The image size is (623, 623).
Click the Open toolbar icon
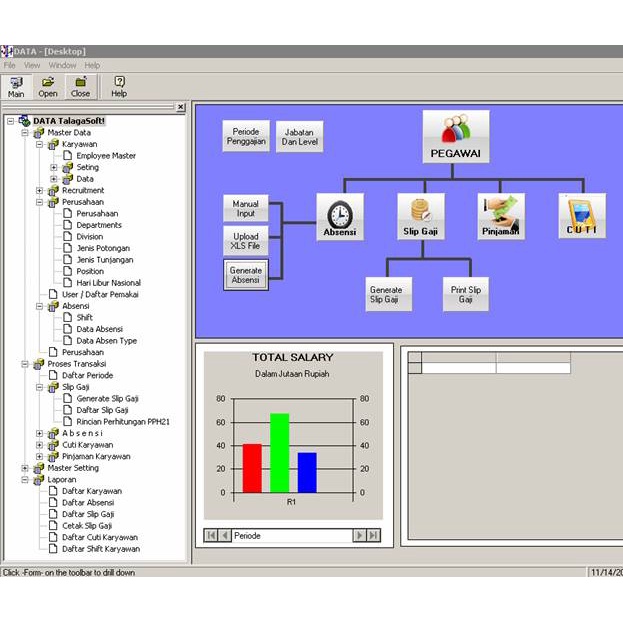48,87
